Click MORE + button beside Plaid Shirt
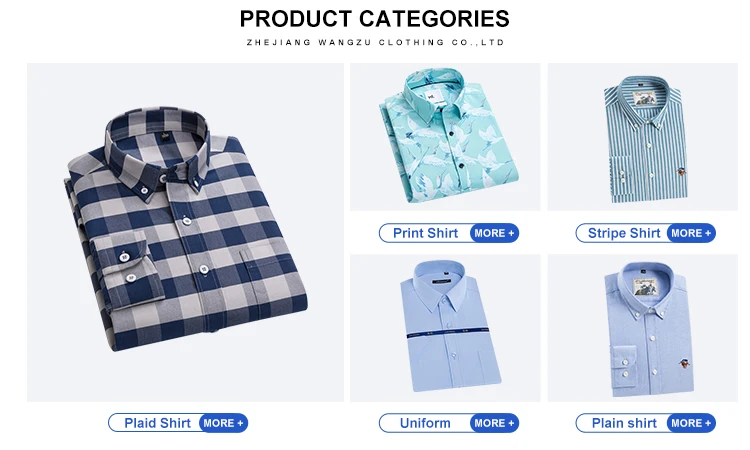The image size is (750, 450). (x=223, y=423)
